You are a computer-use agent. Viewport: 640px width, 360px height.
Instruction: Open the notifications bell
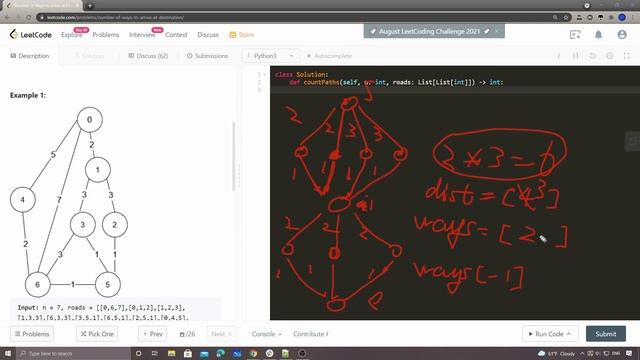coord(598,35)
